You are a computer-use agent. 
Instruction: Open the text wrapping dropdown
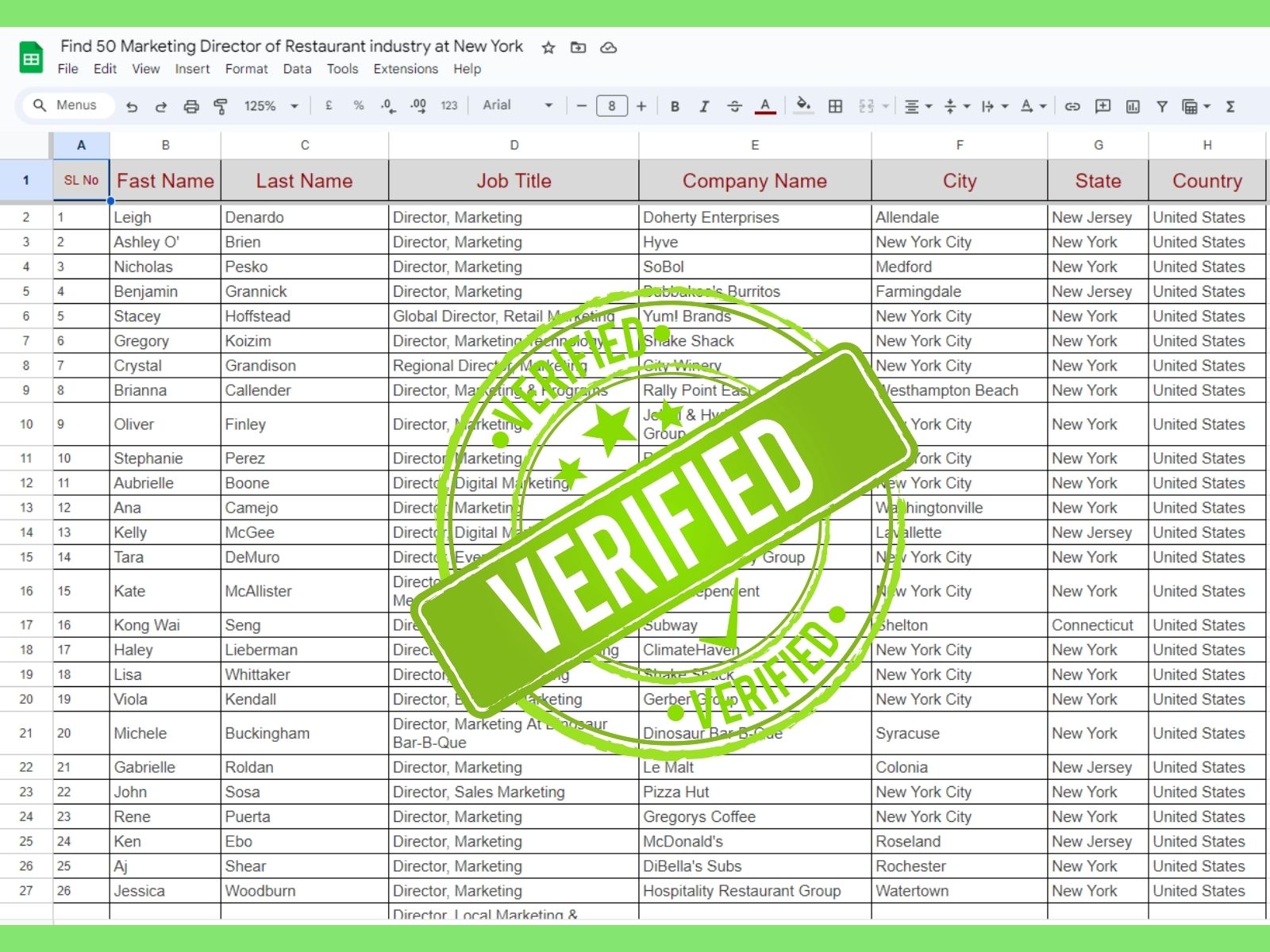click(x=995, y=106)
